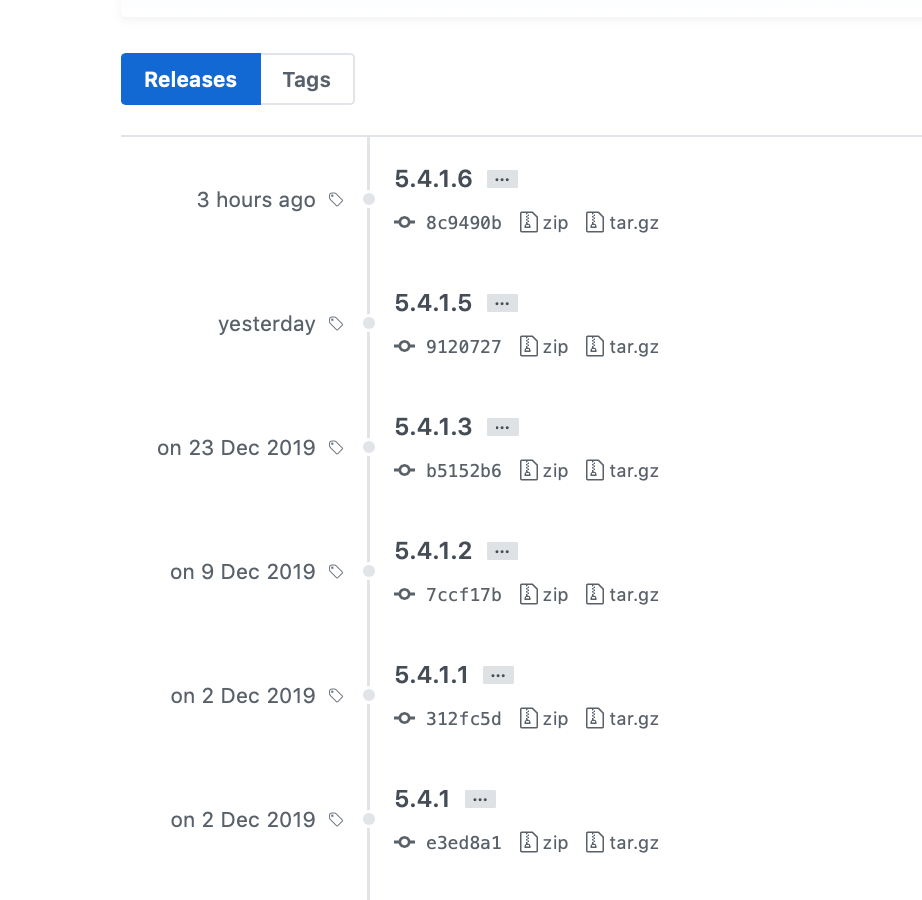The image size is (922, 900).
Task: Click the tar.gz file icon for 5.4.1.6
Action: coord(594,222)
